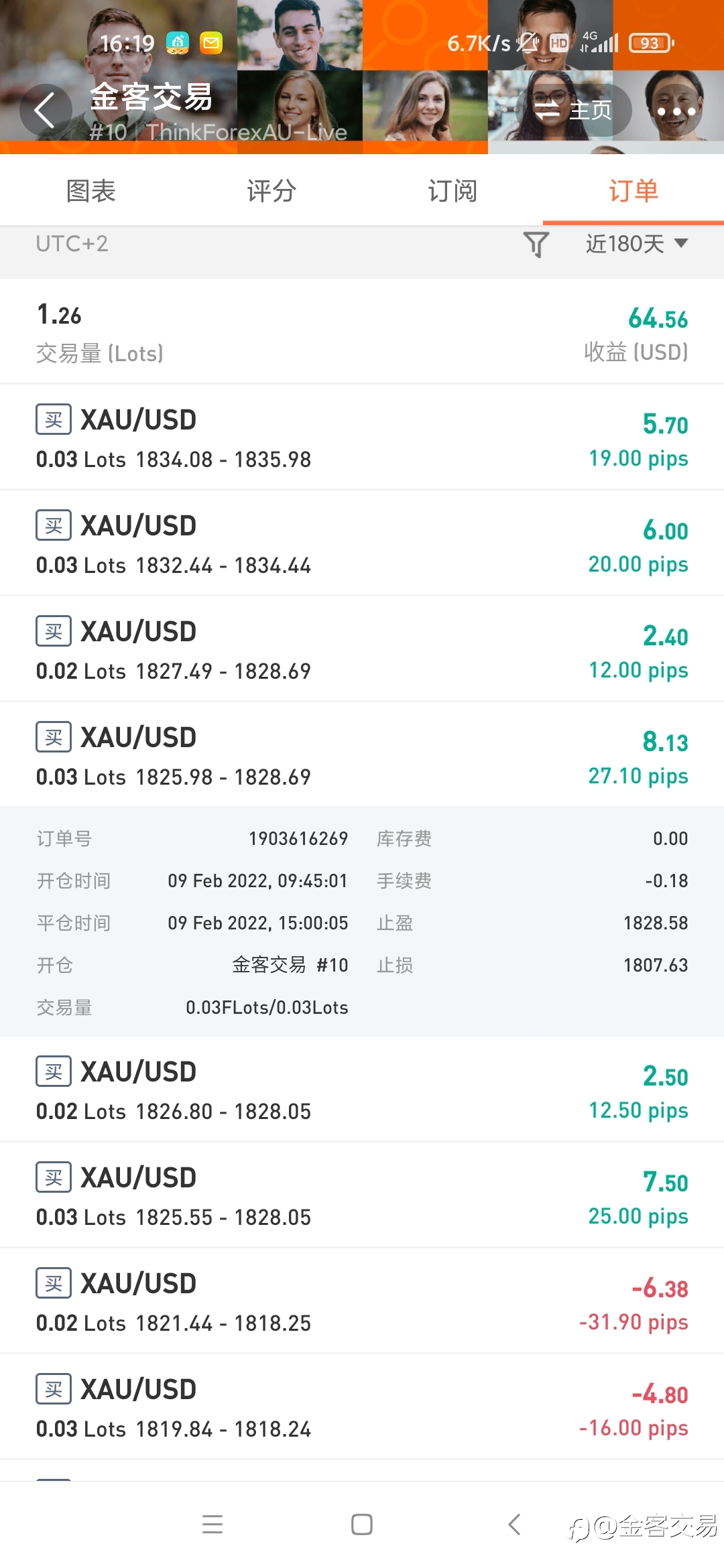Collapse the expanded 1825.98 - 1828.69 order

pyautogui.click(x=362, y=755)
